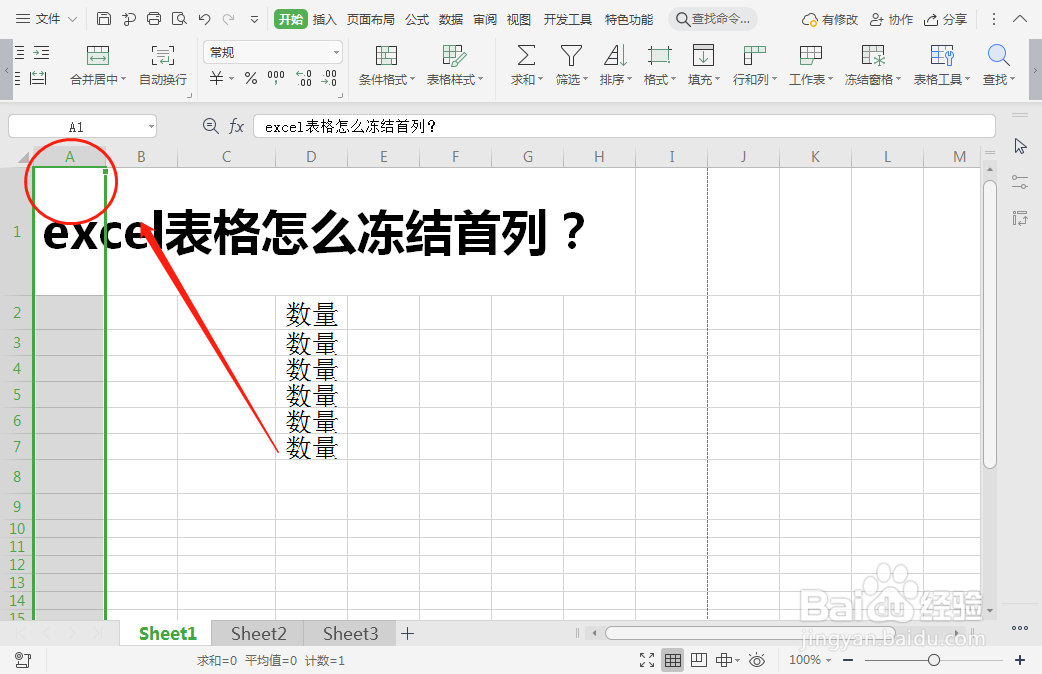Click the zoom out minus button
Image resolution: width=1042 pixels, height=674 pixels.
pyautogui.click(x=848, y=660)
